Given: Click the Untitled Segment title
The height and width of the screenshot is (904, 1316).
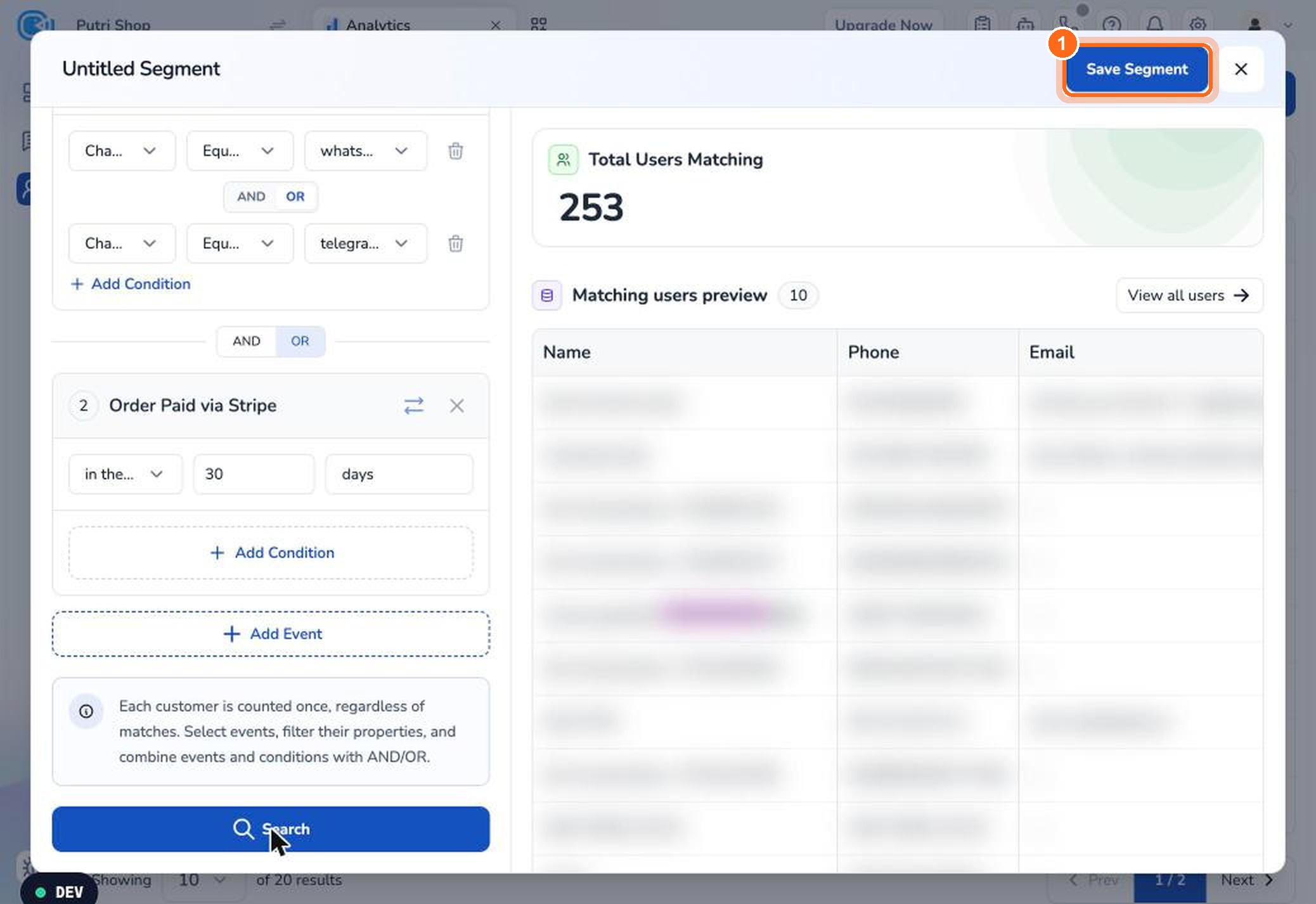Looking at the screenshot, I should coord(141,68).
